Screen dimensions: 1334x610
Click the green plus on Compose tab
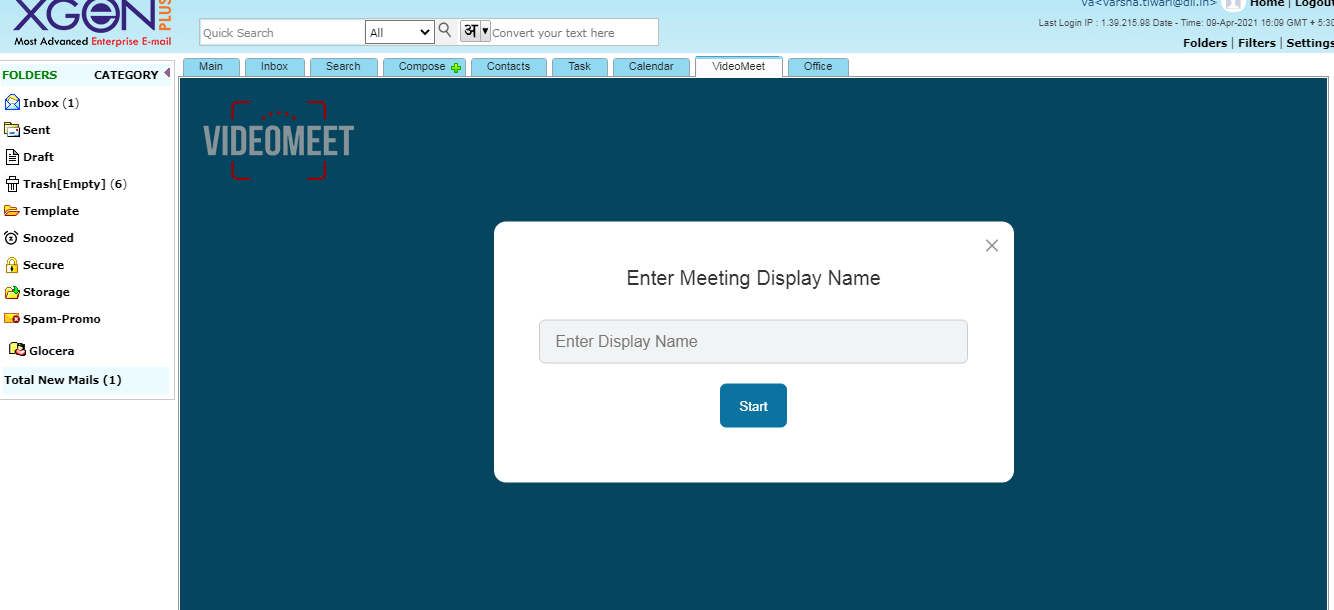pos(456,68)
